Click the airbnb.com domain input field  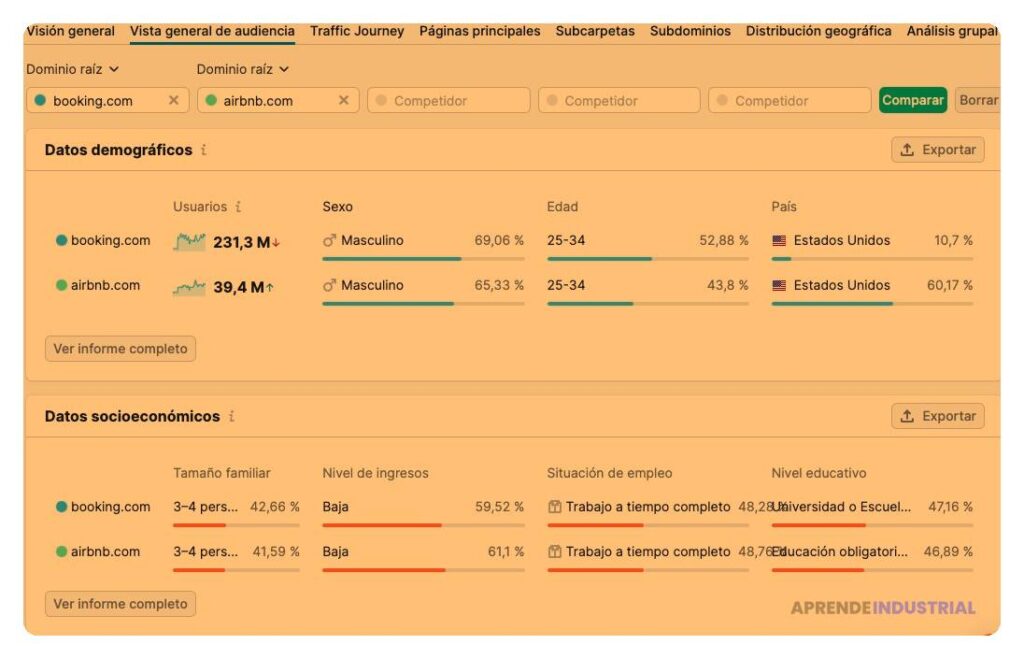coord(278,101)
